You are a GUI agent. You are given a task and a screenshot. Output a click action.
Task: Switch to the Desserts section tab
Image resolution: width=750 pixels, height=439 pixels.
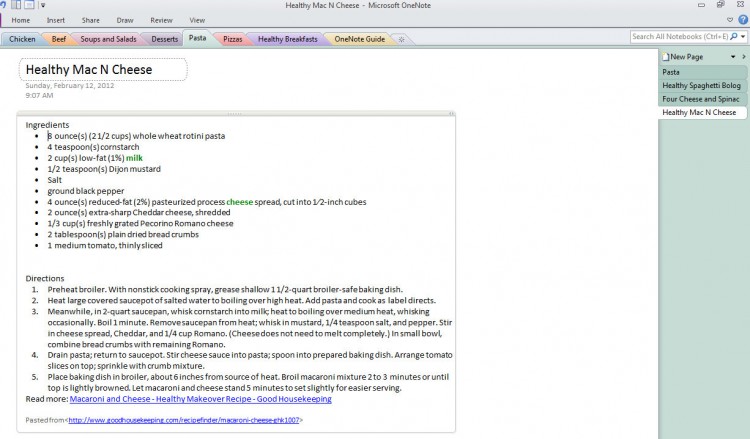pyautogui.click(x=165, y=39)
